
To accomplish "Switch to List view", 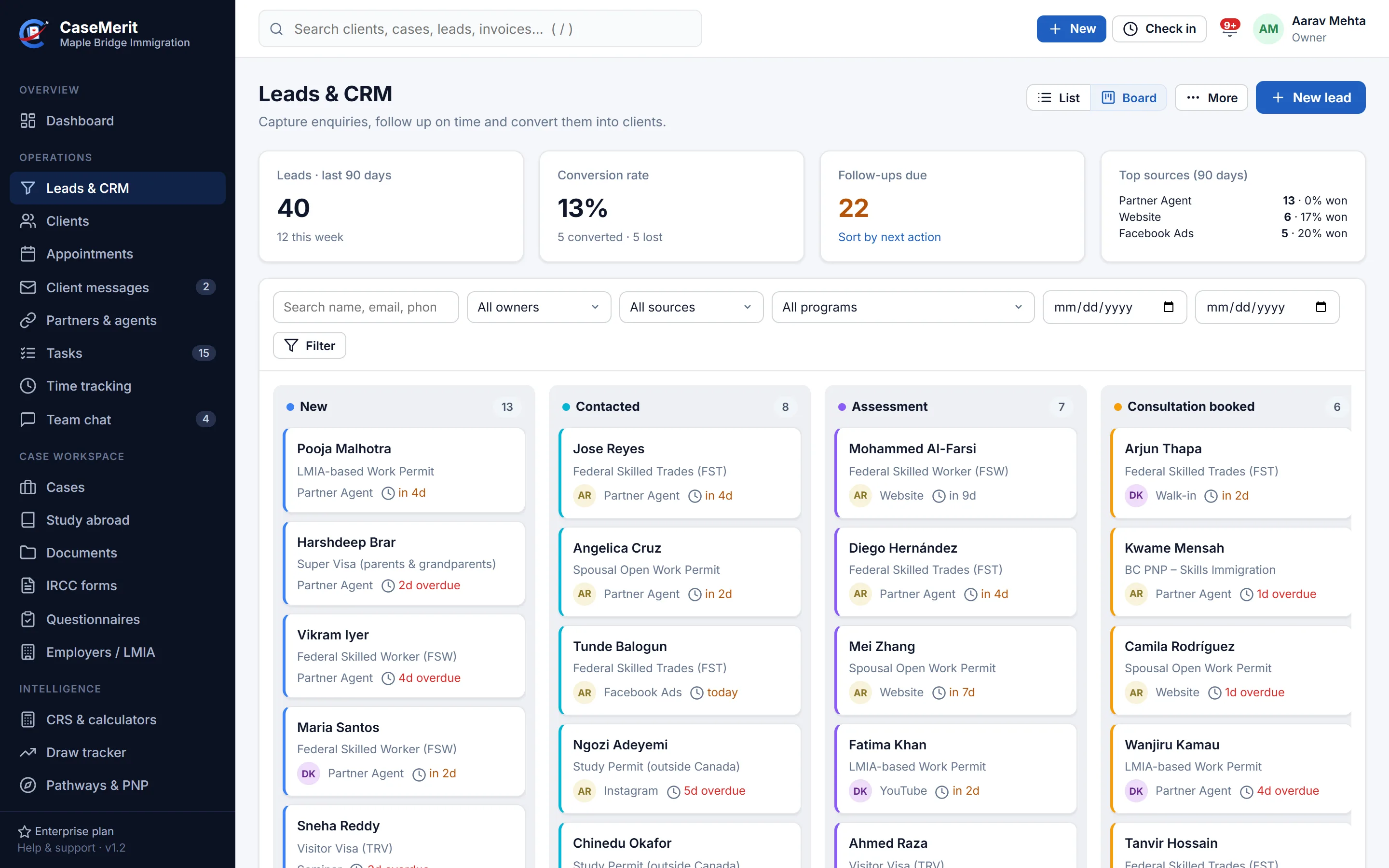I will [1059, 97].
